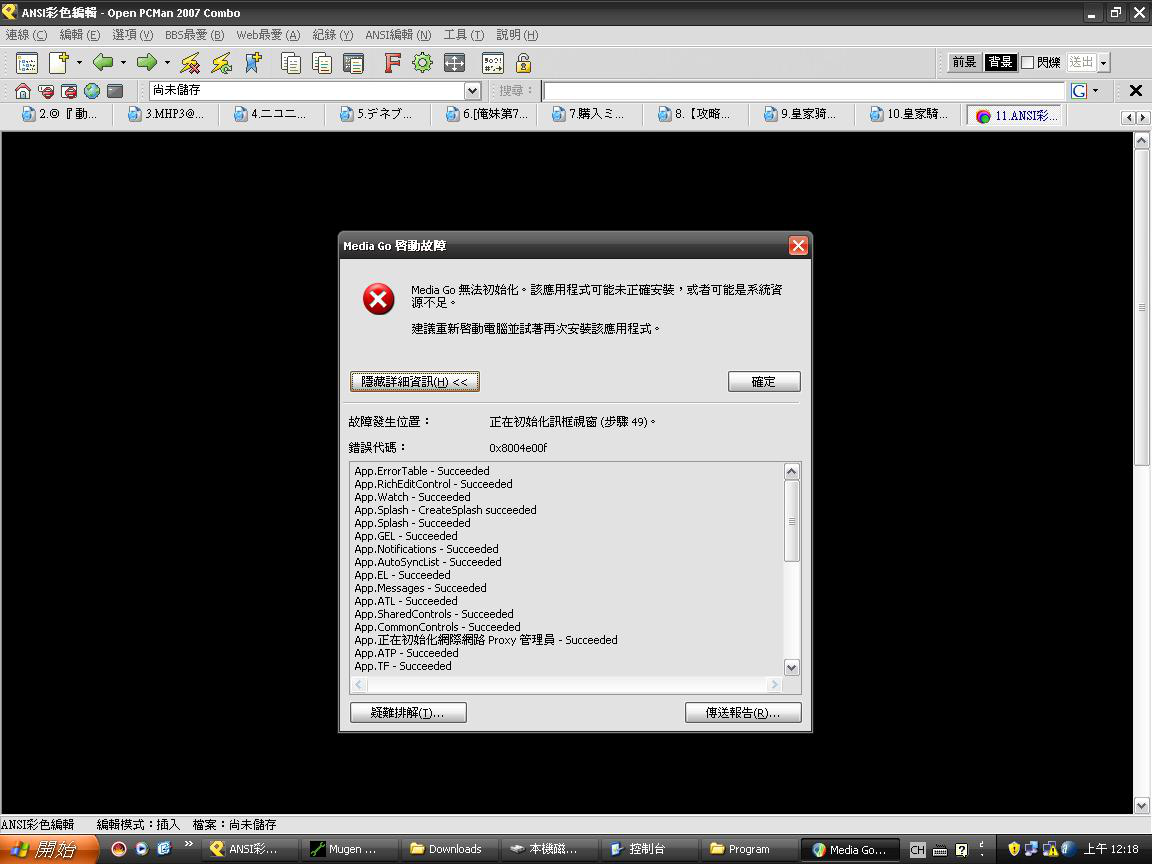Switch to tab 3.MHP3@

tap(166, 114)
